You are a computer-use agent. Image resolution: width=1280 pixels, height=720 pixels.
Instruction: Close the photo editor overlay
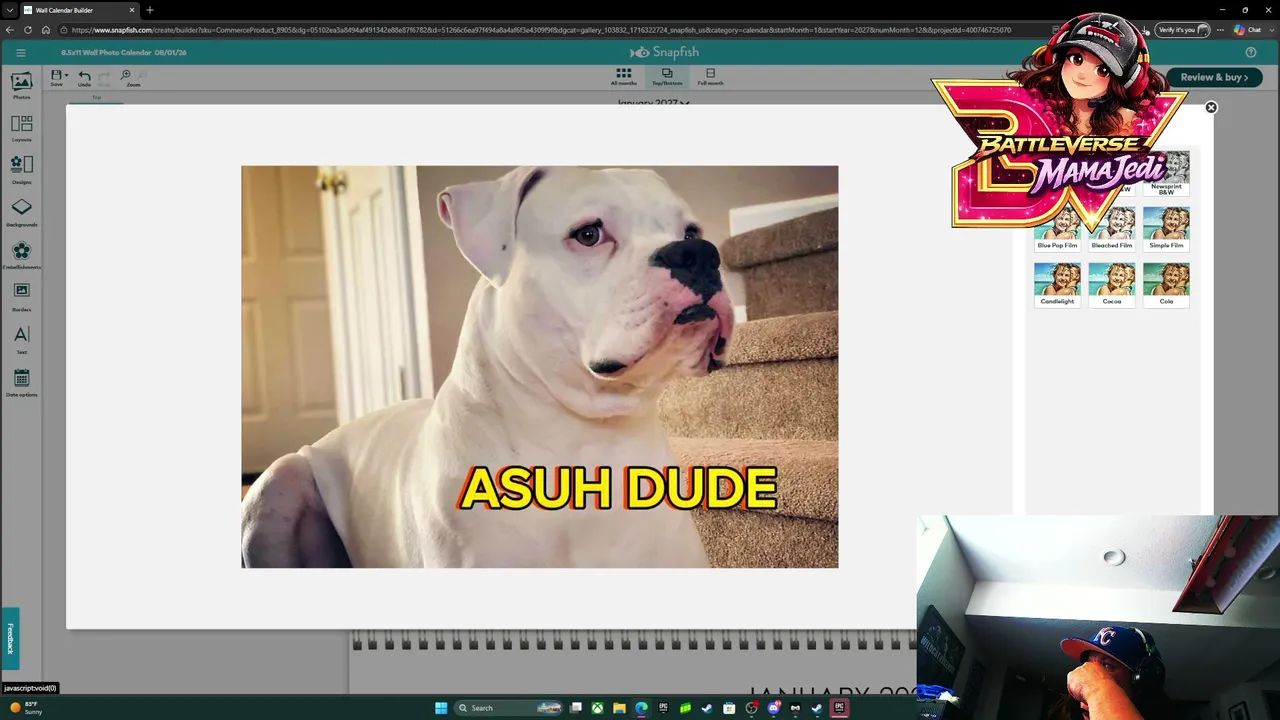point(1211,107)
